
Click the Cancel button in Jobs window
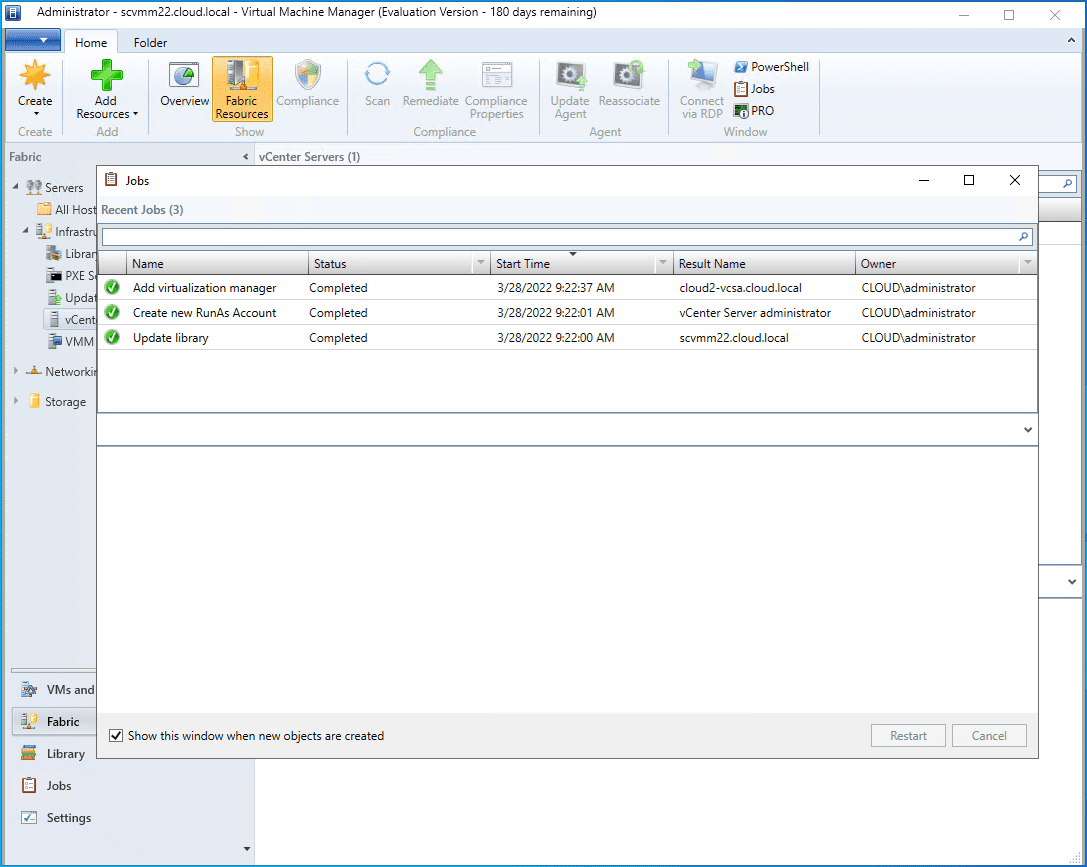[989, 736]
